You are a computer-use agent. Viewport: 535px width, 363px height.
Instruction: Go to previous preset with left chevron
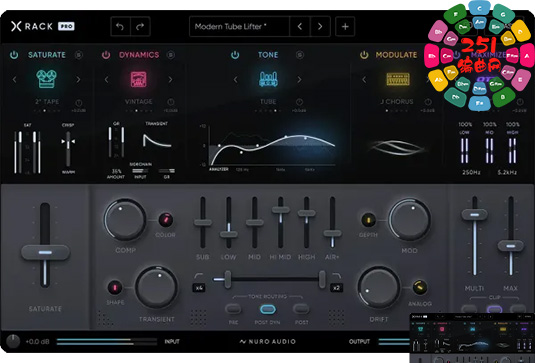(300, 26)
